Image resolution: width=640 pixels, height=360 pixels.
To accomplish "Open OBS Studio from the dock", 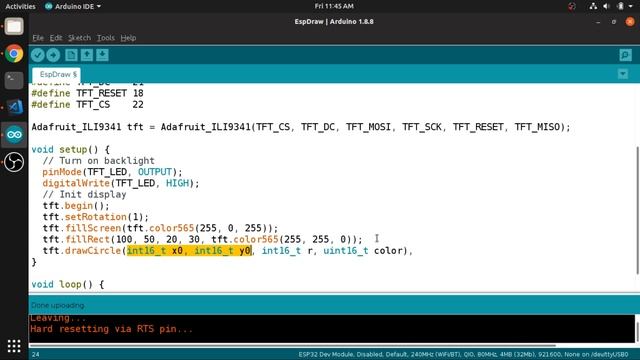I will click(14, 162).
